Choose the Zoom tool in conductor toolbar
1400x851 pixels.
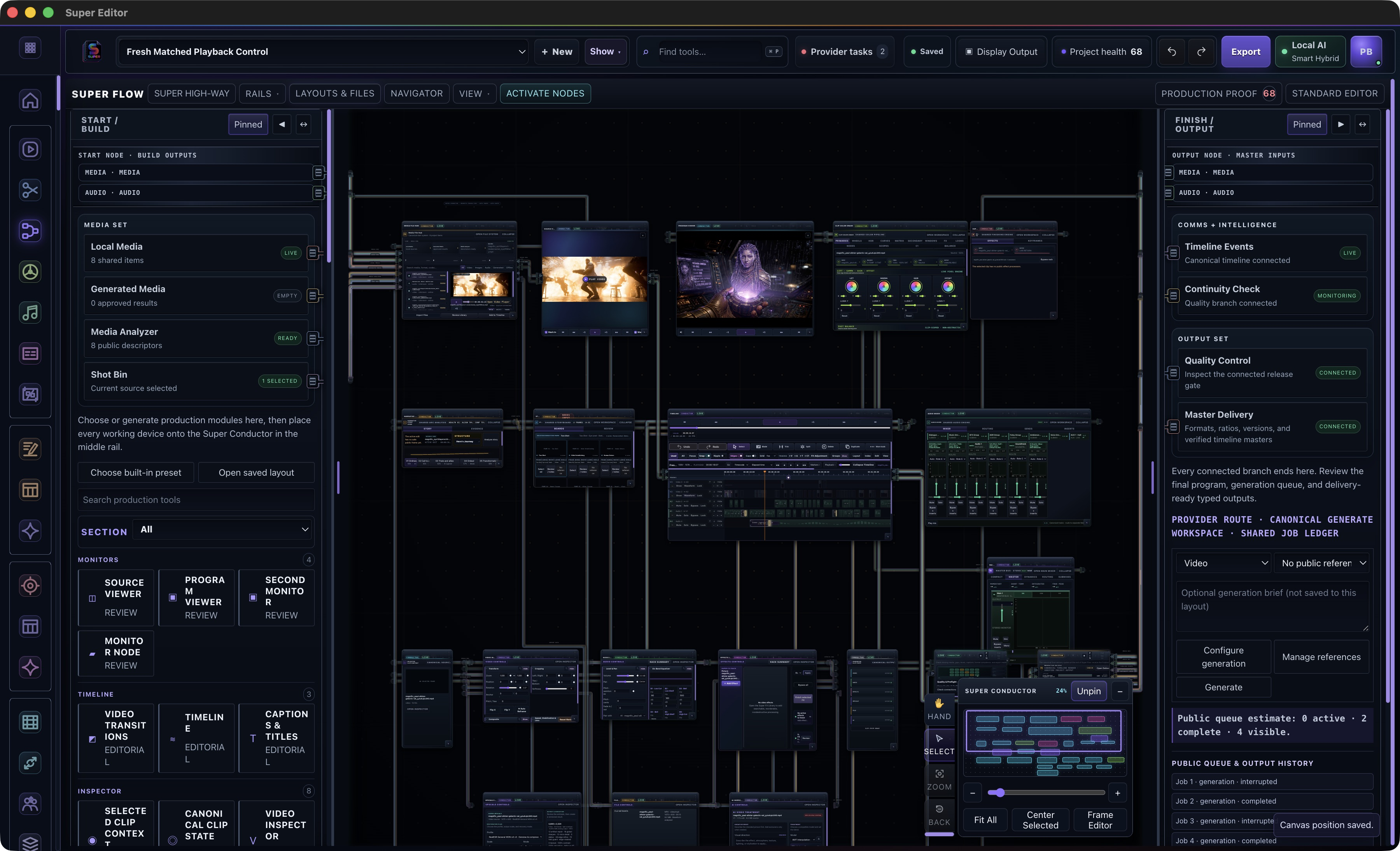tap(939, 779)
